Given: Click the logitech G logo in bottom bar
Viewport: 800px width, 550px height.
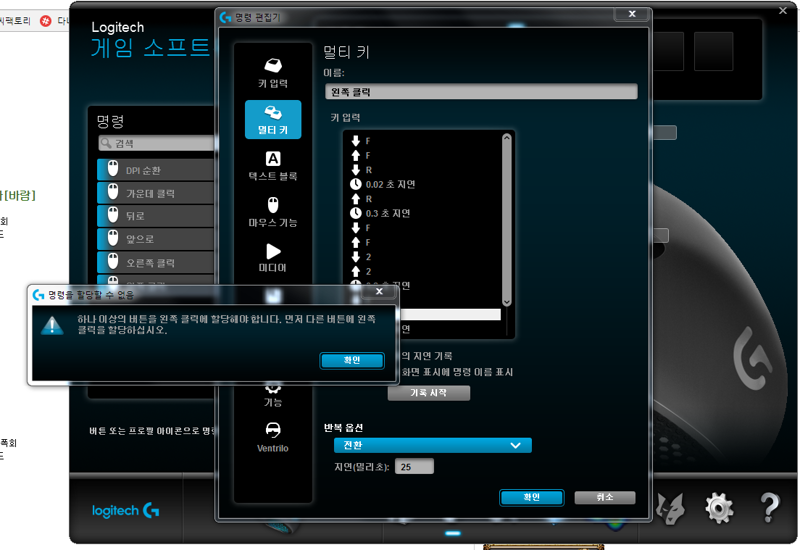Looking at the screenshot, I should (126, 510).
